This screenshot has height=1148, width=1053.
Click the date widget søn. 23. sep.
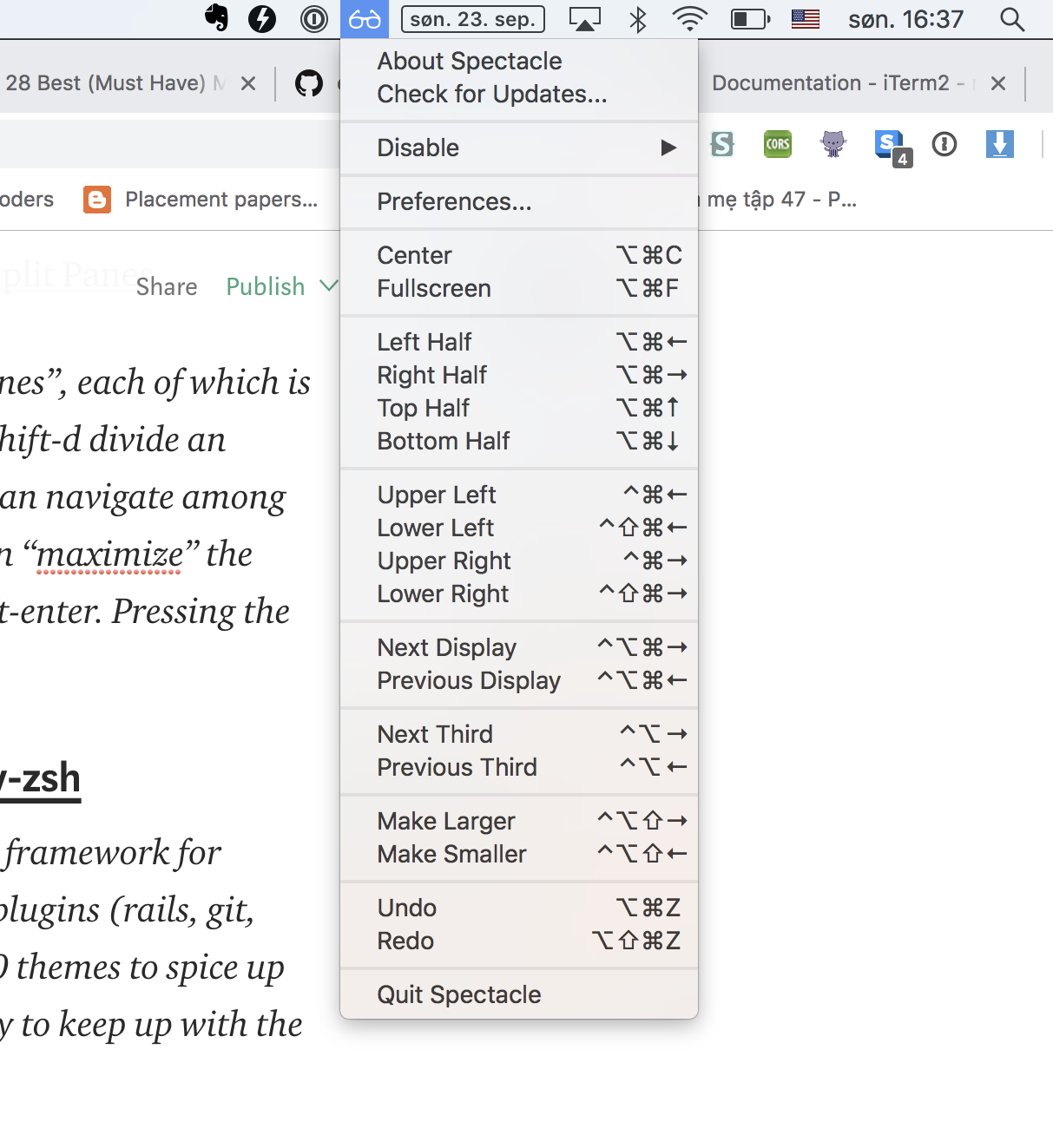click(473, 18)
